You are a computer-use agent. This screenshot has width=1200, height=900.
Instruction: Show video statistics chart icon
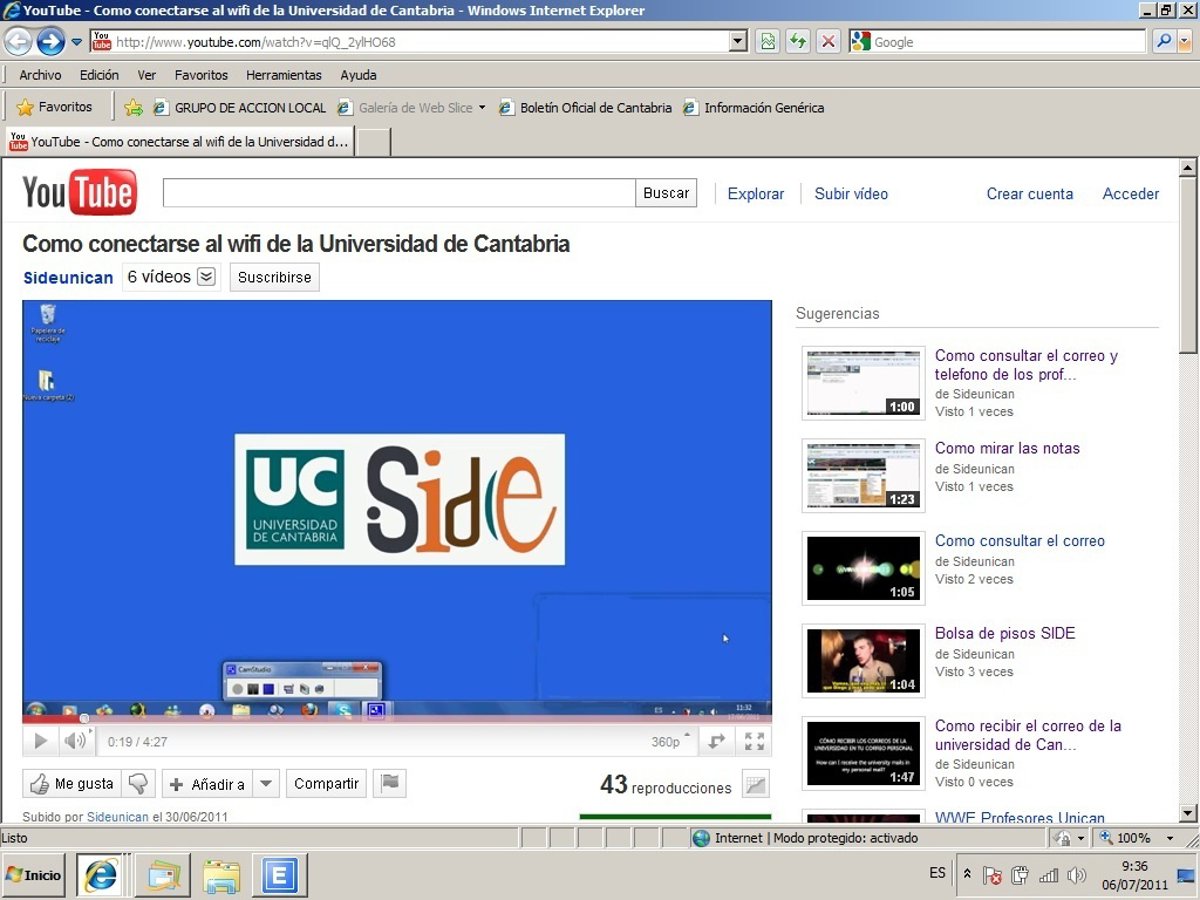coord(756,786)
